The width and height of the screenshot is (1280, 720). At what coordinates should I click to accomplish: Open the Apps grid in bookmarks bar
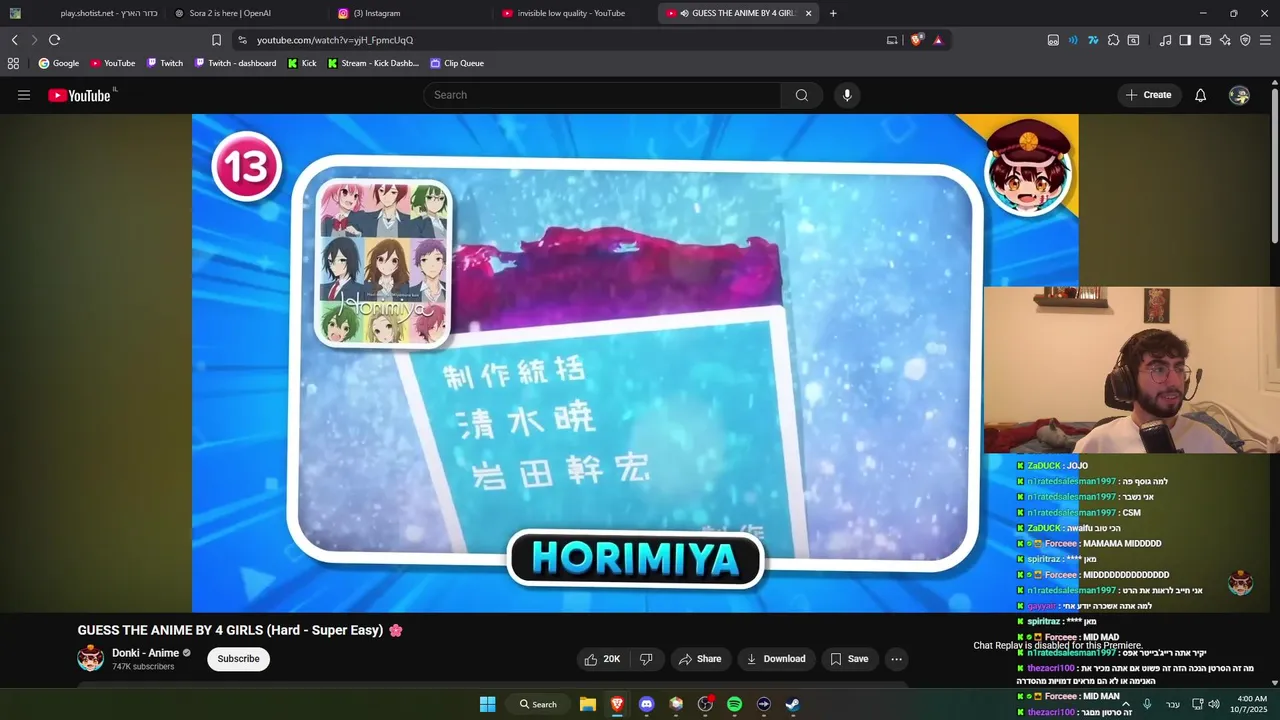coord(13,63)
